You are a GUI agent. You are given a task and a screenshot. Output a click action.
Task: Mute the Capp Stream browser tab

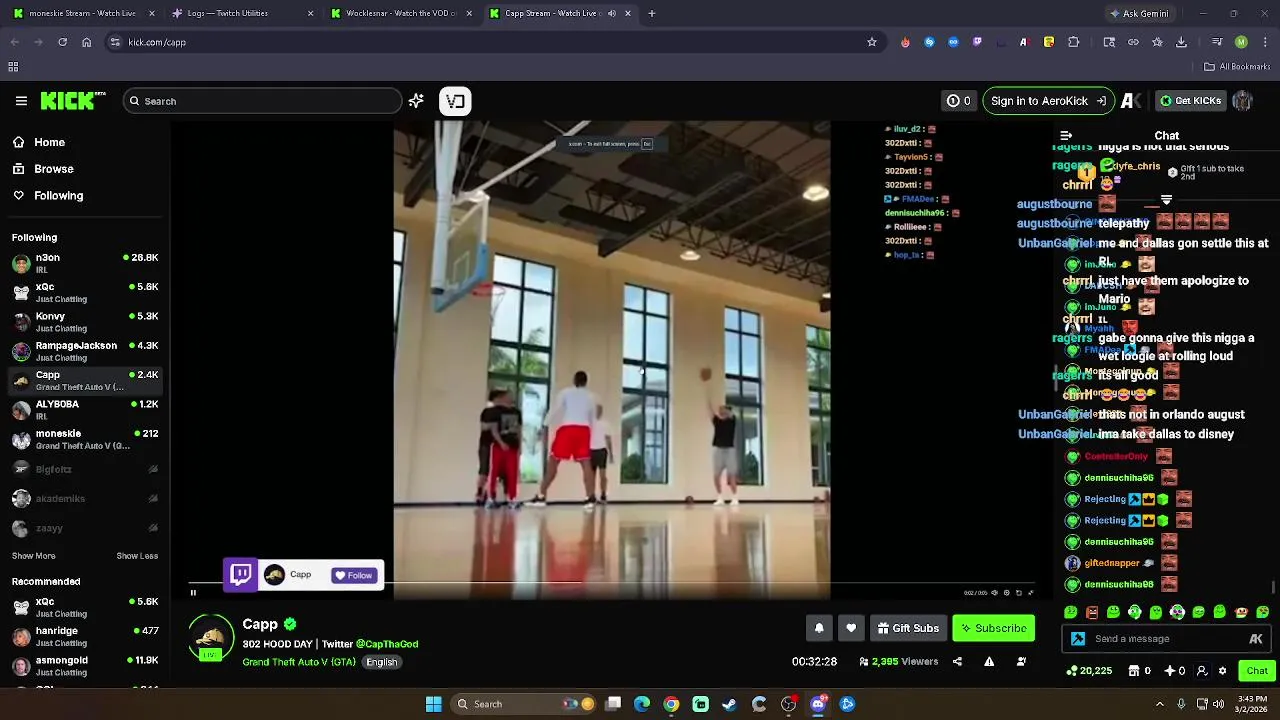(x=612, y=14)
